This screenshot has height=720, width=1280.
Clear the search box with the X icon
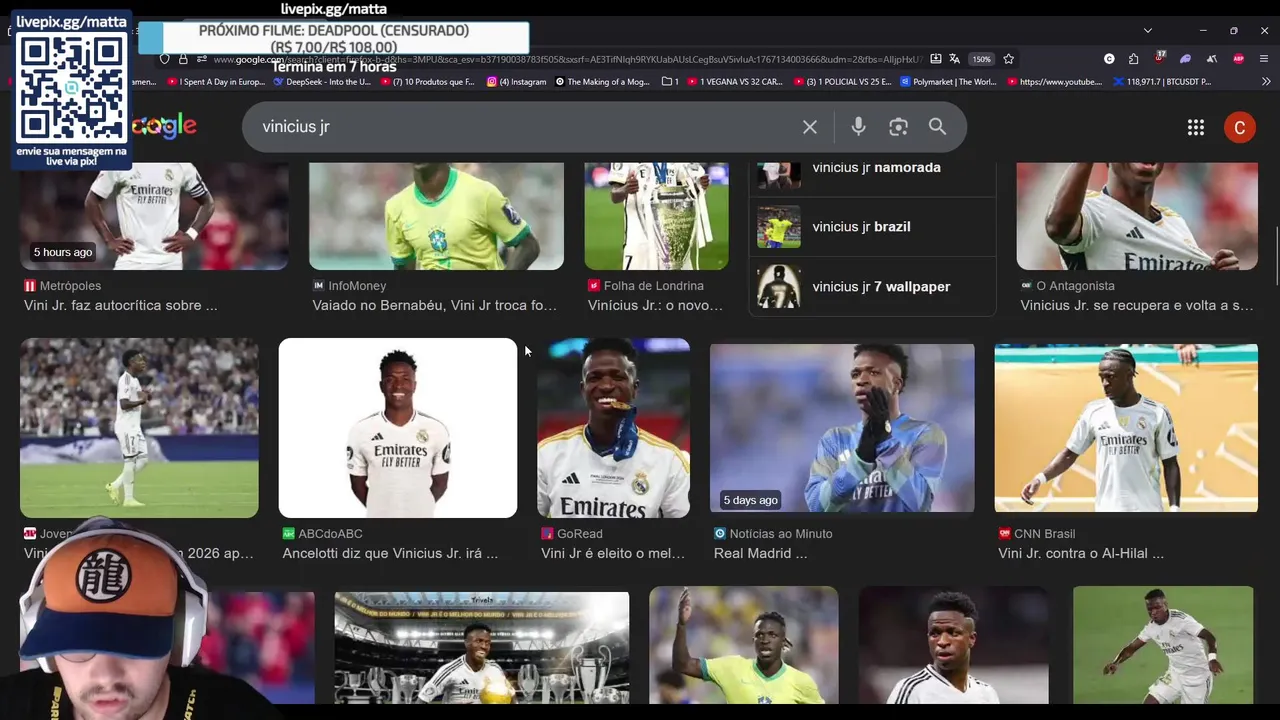810,127
